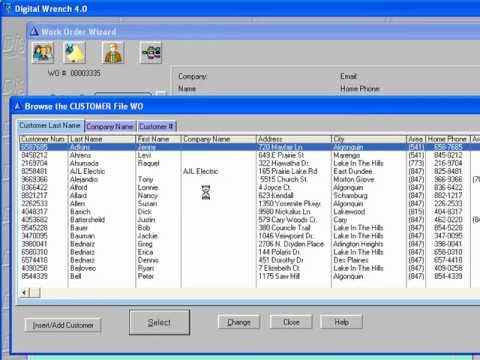Click the Last Name column header

(102, 139)
